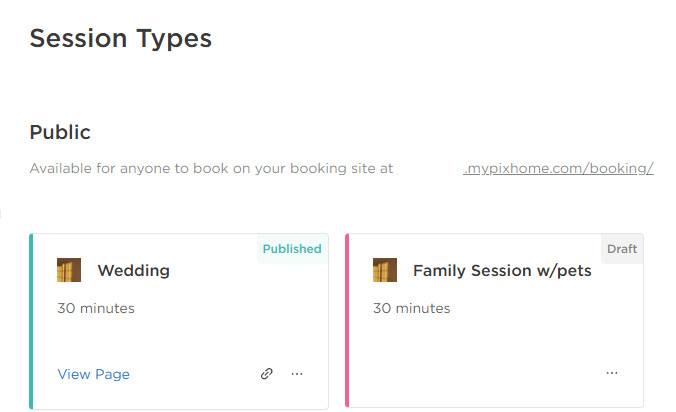The image size is (676, 412).
Task: Open more options on Wedding card
Action: [297, 374]
